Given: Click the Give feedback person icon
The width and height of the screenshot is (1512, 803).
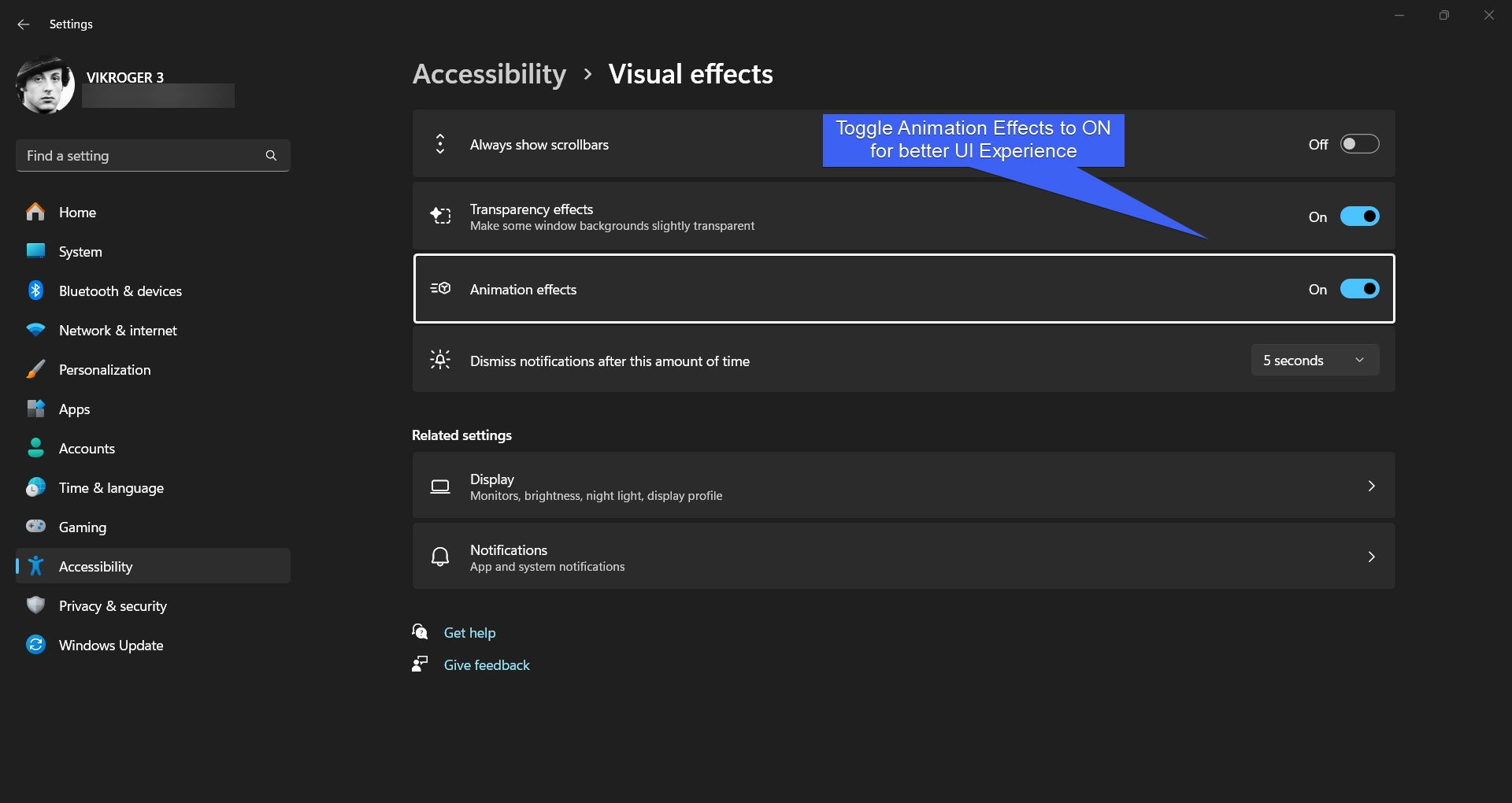Looking at the screenshot, I should pos(420,664).
